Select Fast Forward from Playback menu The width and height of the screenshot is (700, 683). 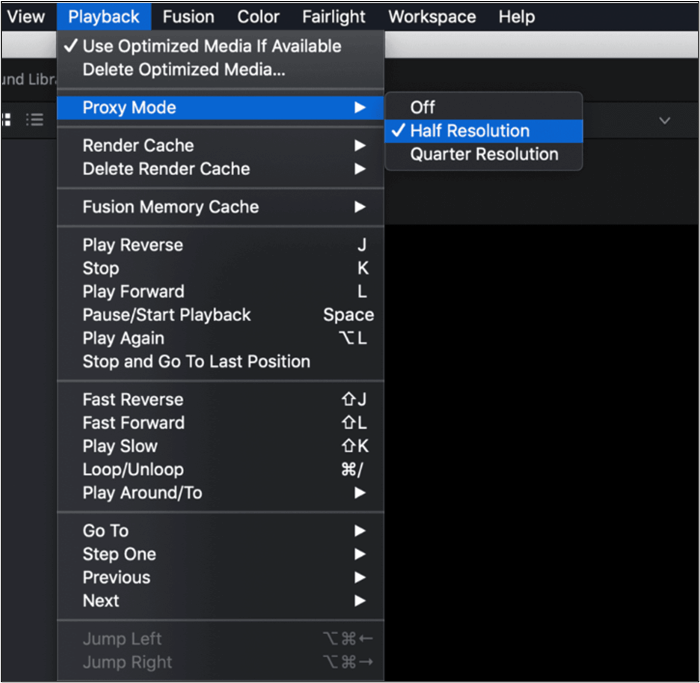(x=133, y=423)
